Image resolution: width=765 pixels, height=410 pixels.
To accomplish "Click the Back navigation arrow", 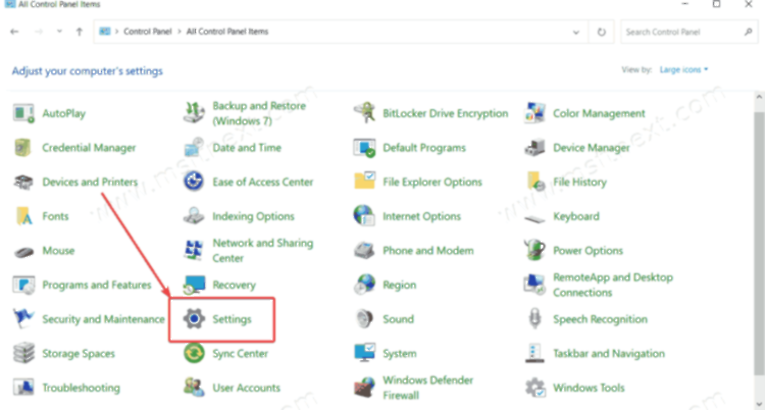I will (15, 32).
